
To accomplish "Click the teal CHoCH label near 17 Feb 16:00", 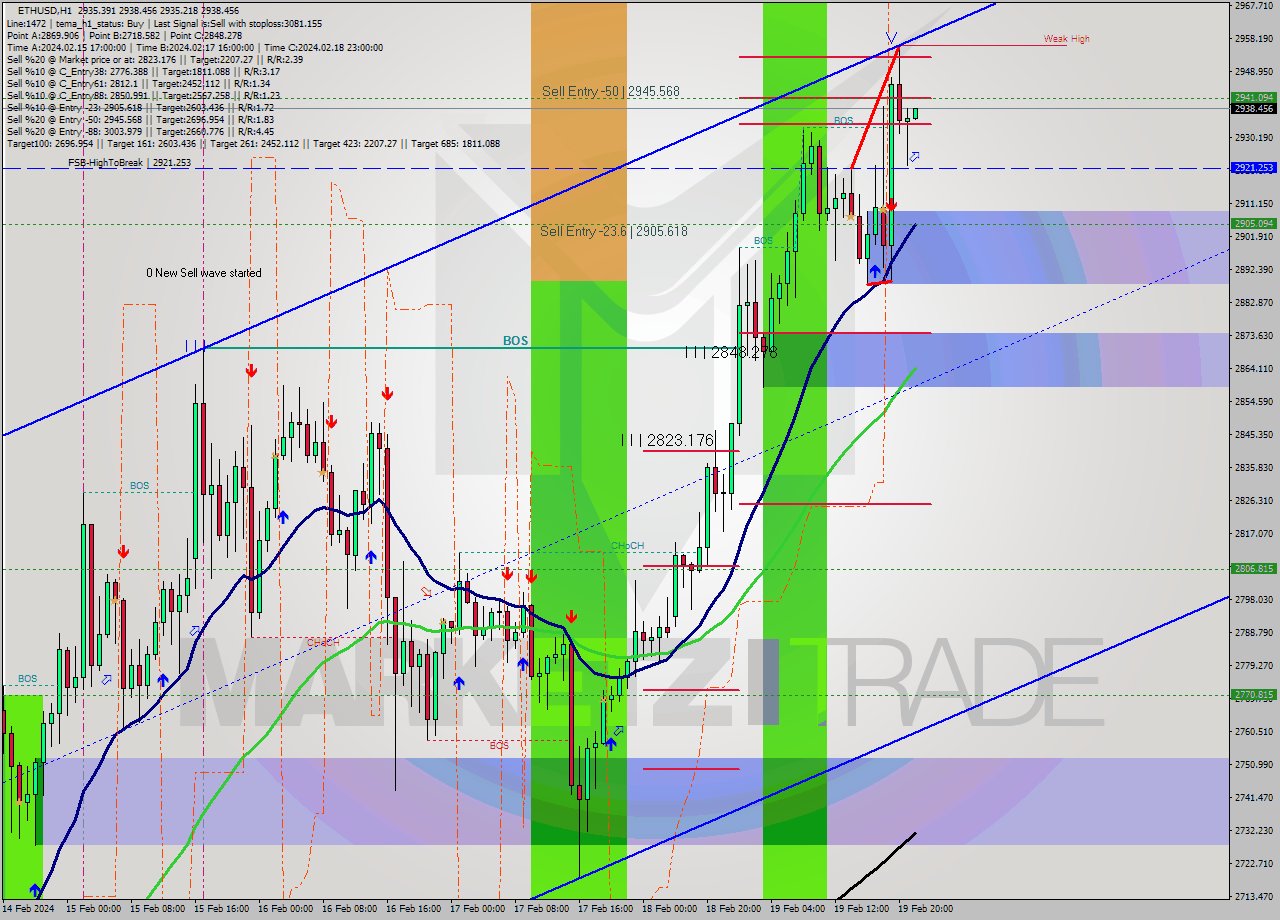I will click(627, 545).
